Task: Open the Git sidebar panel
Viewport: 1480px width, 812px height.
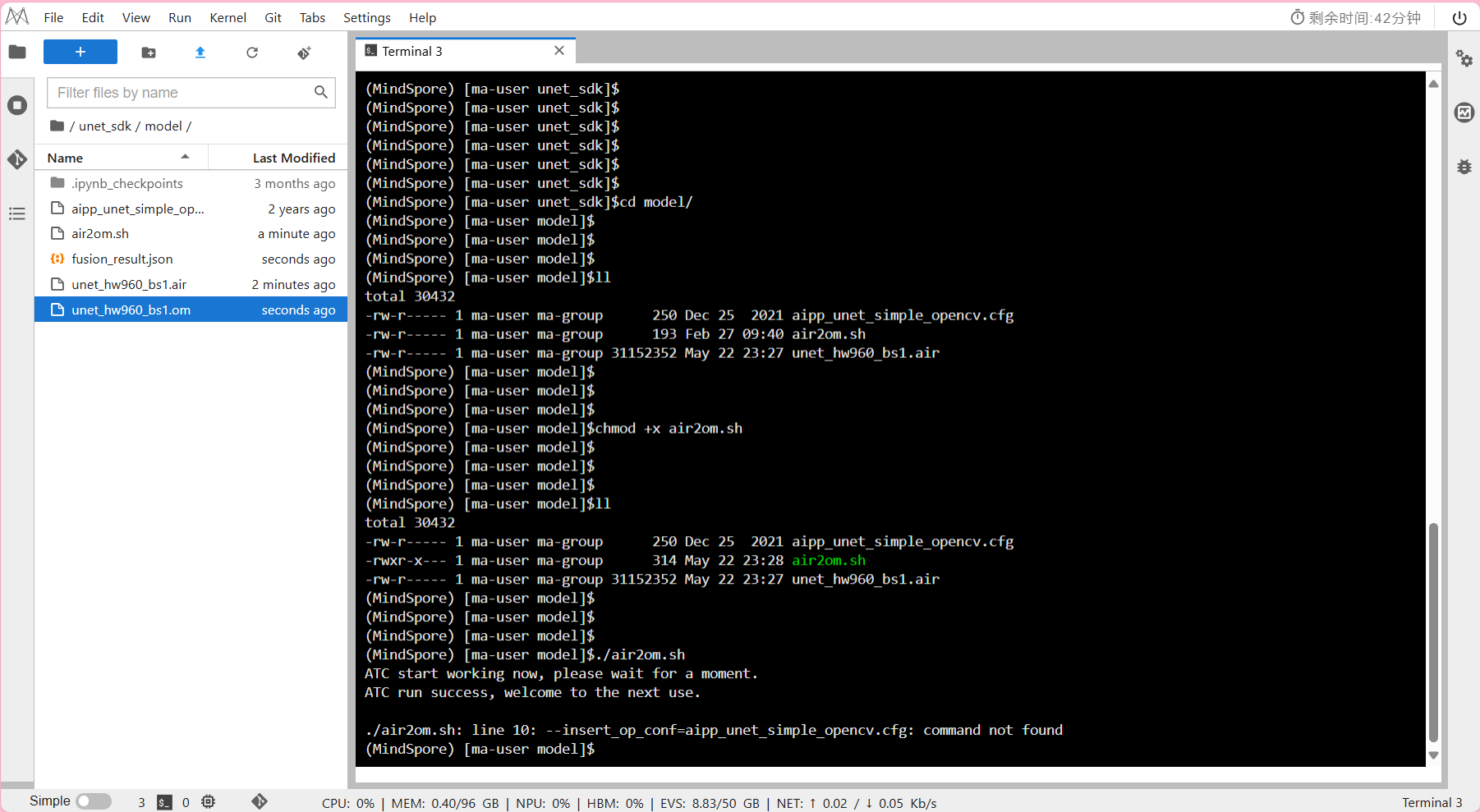Action: coord(17,159)
